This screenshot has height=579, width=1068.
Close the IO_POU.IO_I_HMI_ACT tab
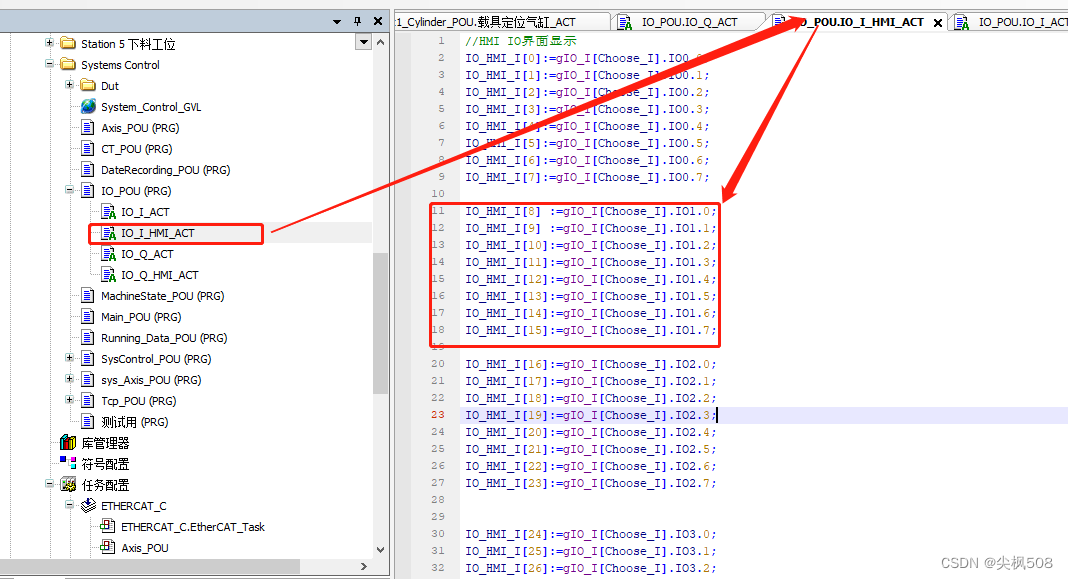[x=938, y=23]
